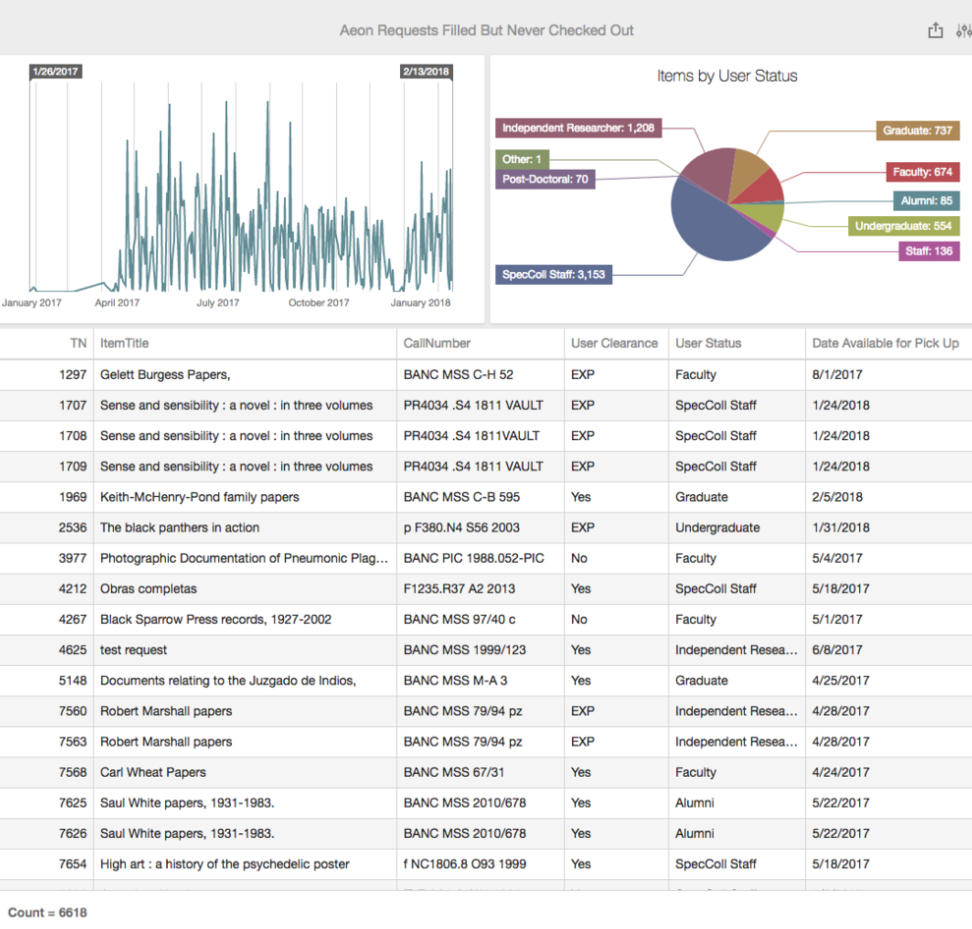Select the Faculty: 674 legend label
Screen dimensions: 972x929
pos(924,172)
